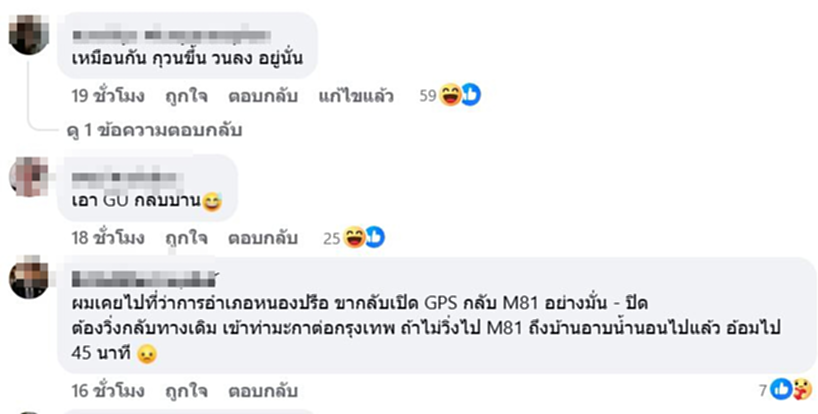This screenshot has width=818, height=414.
Task: Click the laughing reaction emoji showing 59
Action: coord(451,96)
